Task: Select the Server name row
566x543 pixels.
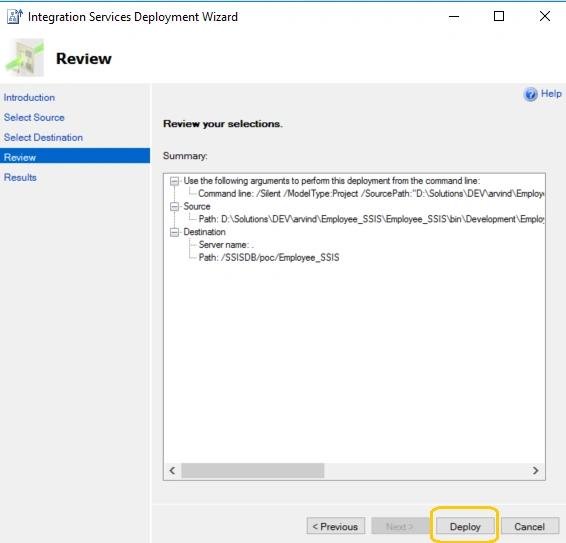Action: pos(226,245)
